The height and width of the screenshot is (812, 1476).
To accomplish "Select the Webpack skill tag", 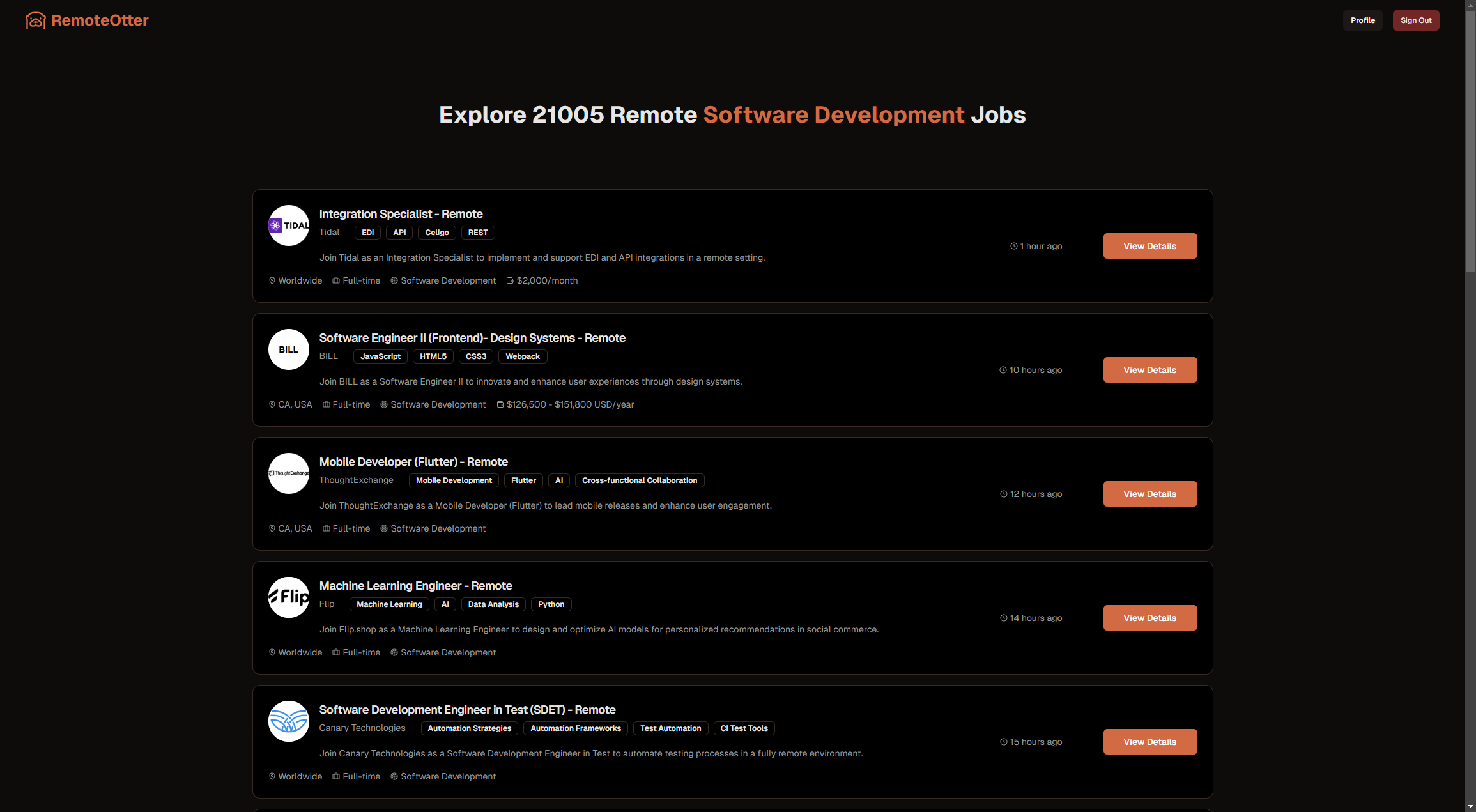I will click(523, 356).
